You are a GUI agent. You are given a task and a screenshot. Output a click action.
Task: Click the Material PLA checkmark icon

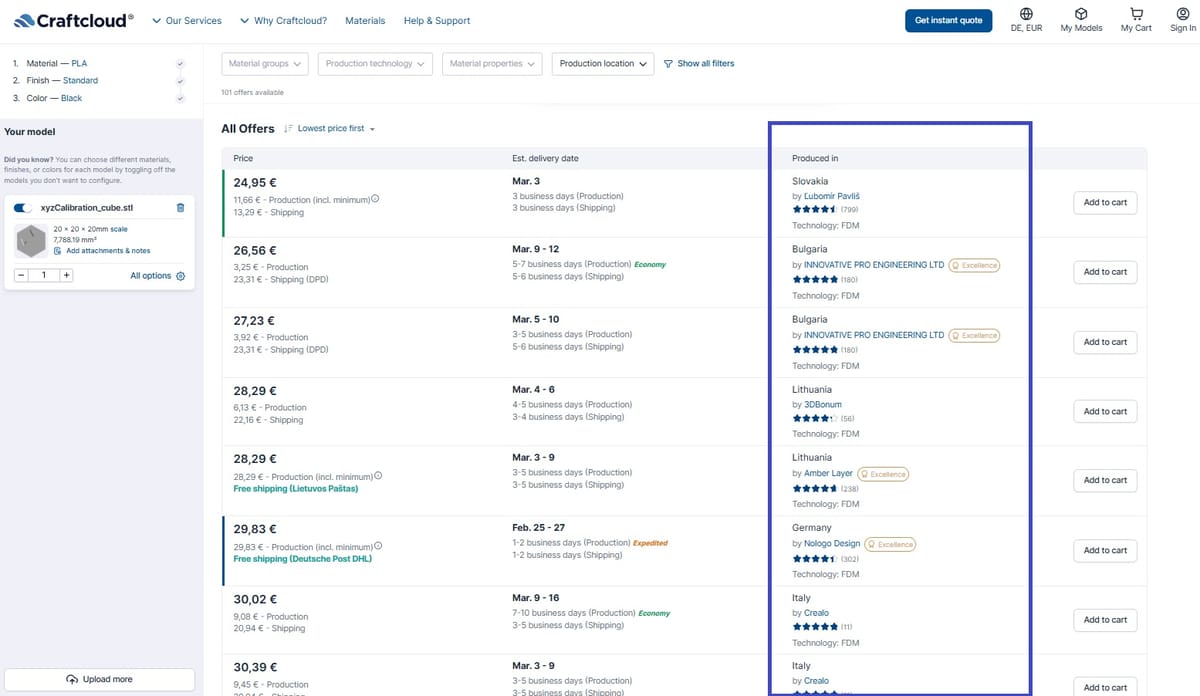click(x=180, y=63)
